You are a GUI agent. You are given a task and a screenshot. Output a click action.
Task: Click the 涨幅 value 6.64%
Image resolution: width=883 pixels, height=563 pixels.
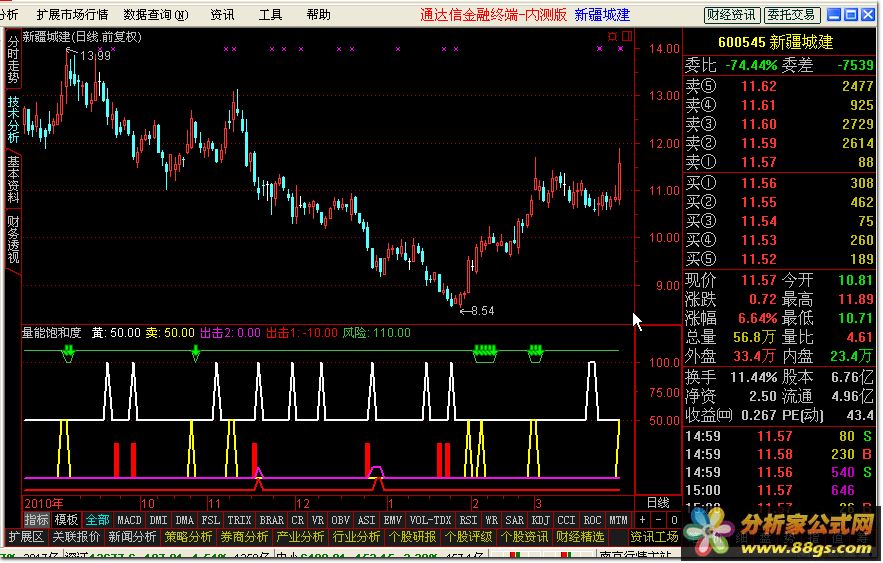click(x=757, y=318)
